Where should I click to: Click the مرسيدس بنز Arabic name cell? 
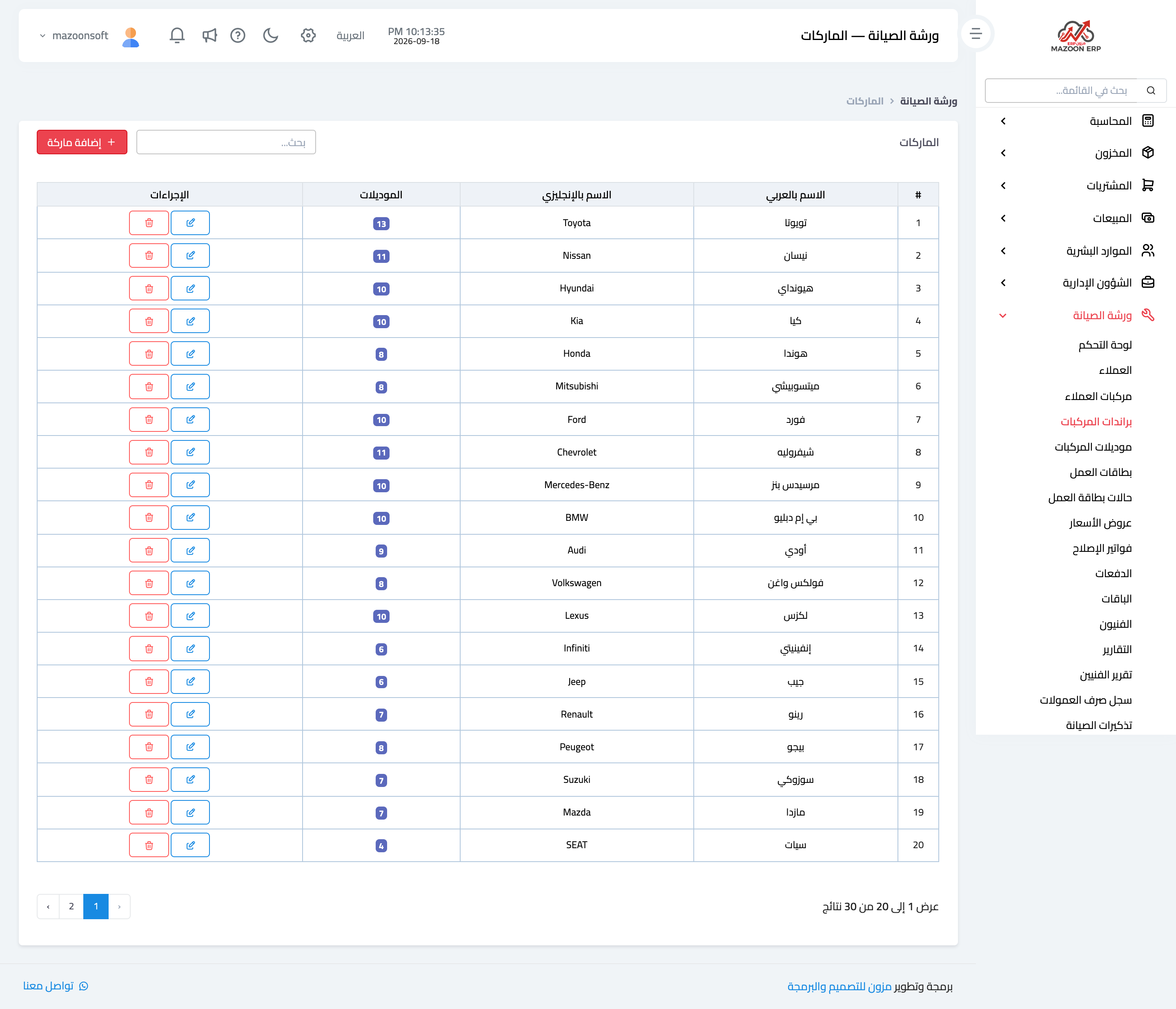click(x=796, y=485)
